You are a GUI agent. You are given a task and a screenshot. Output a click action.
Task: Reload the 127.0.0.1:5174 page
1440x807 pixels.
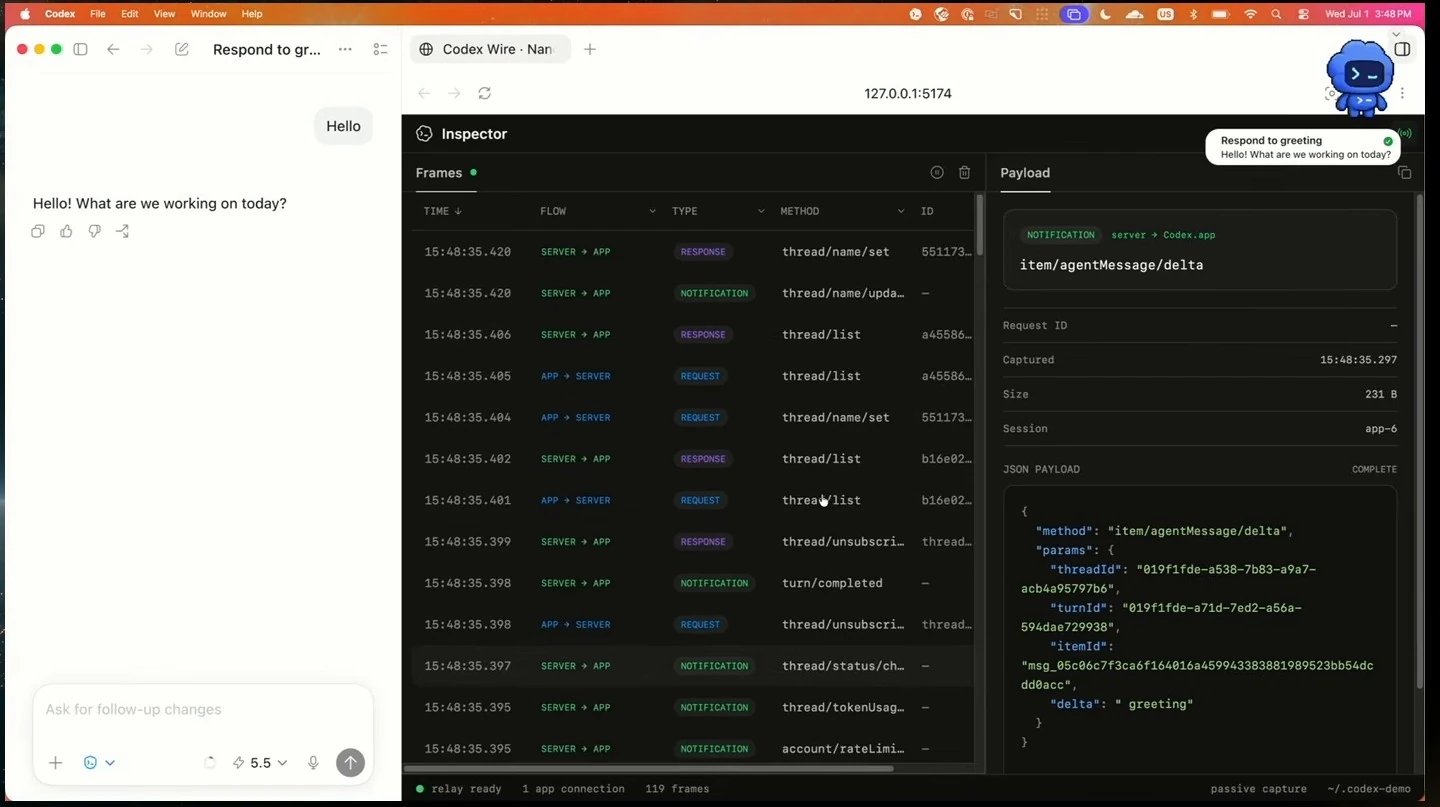tap(485, 93)
